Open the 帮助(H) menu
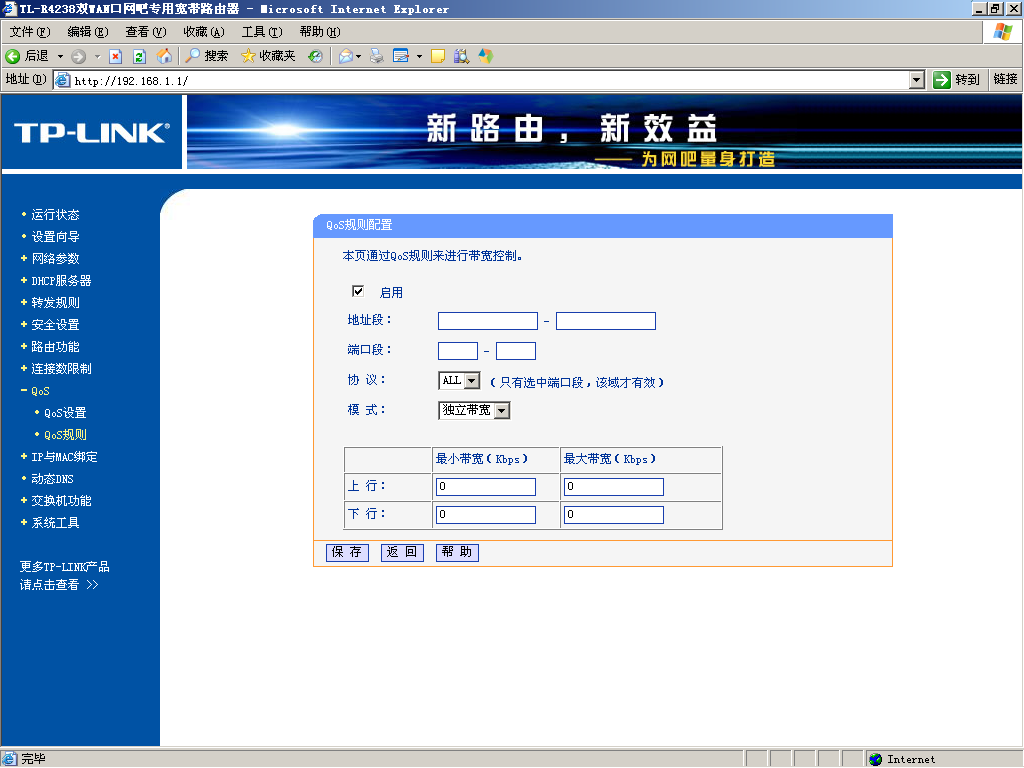 point(320,32)
